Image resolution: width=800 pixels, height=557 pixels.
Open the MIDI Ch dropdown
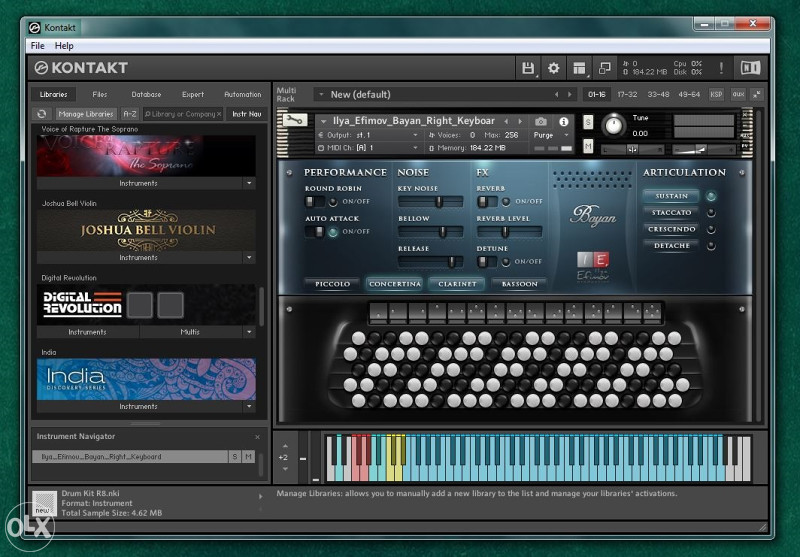tap(368, 148)
